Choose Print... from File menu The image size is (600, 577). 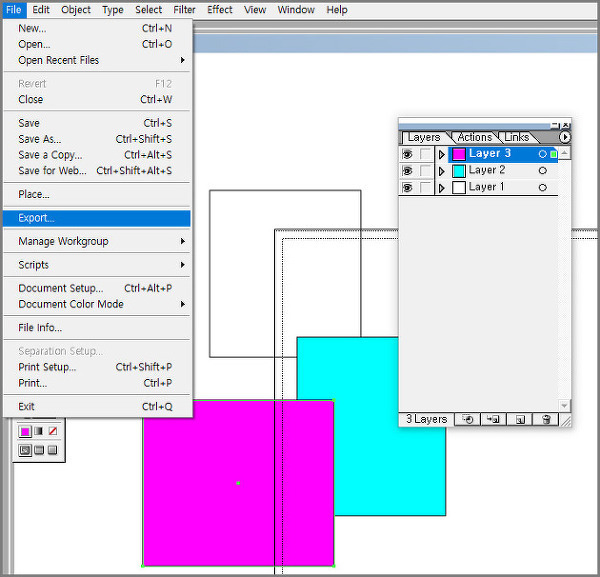[x=96, y=383]
